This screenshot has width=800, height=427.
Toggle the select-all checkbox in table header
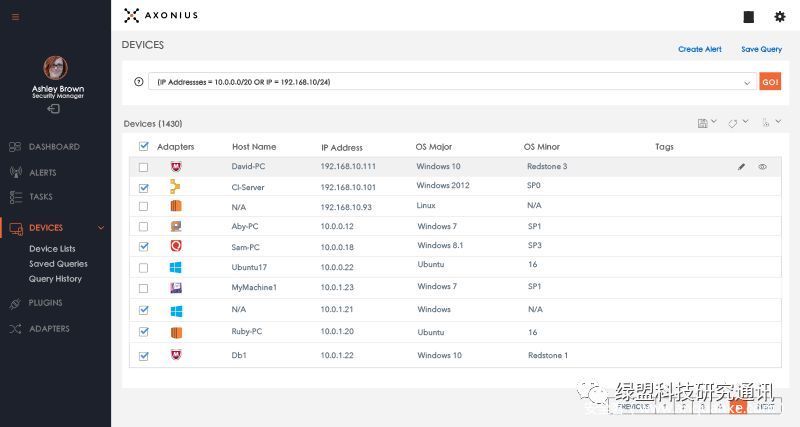(x=144, y=146)
